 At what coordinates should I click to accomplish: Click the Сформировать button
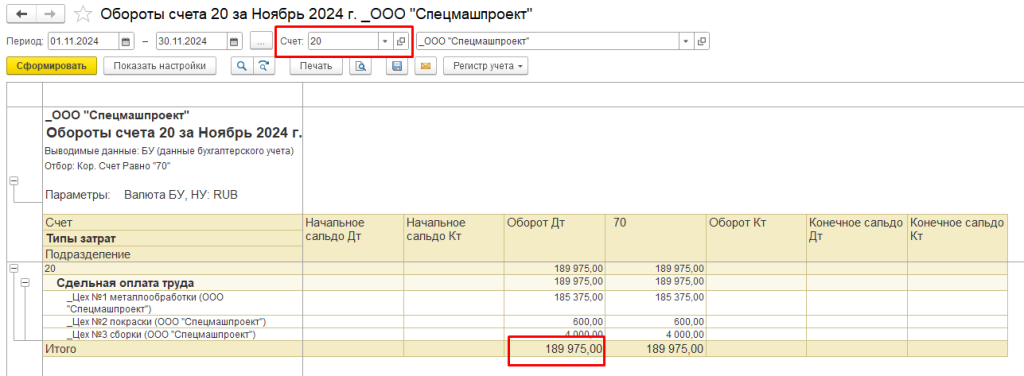click(x=52, y=66)
